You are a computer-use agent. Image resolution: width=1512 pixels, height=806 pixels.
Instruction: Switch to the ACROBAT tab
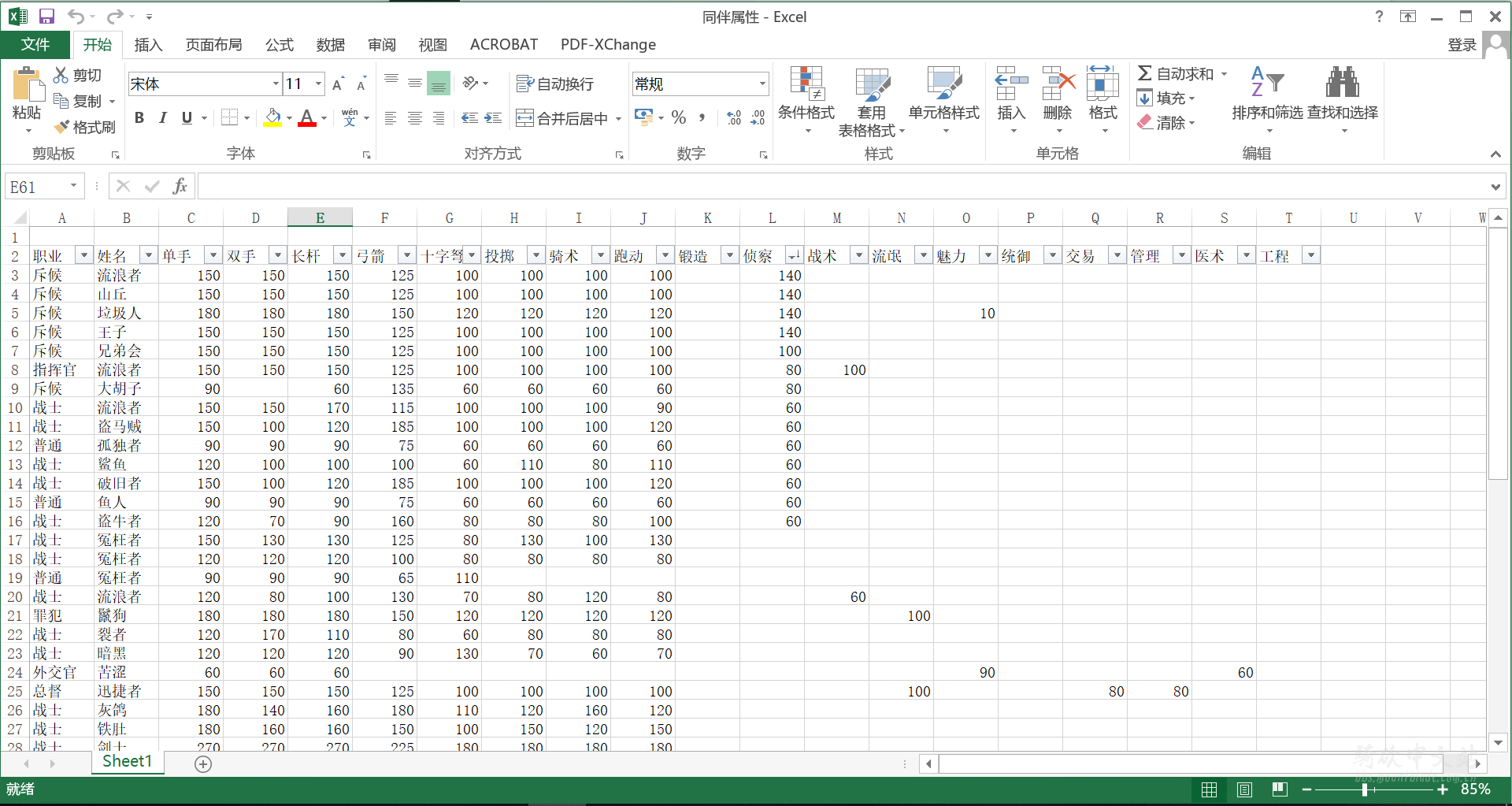[x=504, y=45]
